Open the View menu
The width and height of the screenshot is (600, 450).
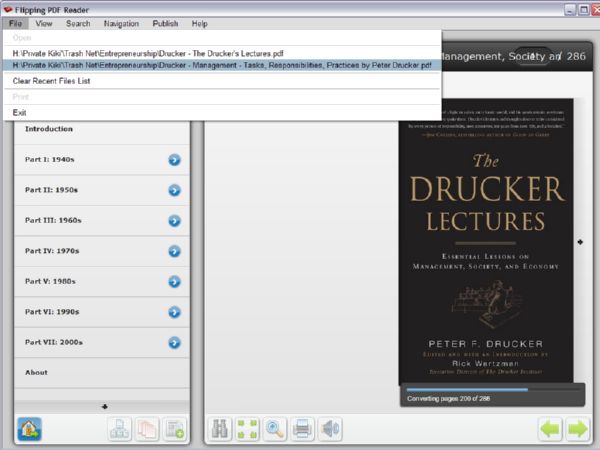[44, 24]
